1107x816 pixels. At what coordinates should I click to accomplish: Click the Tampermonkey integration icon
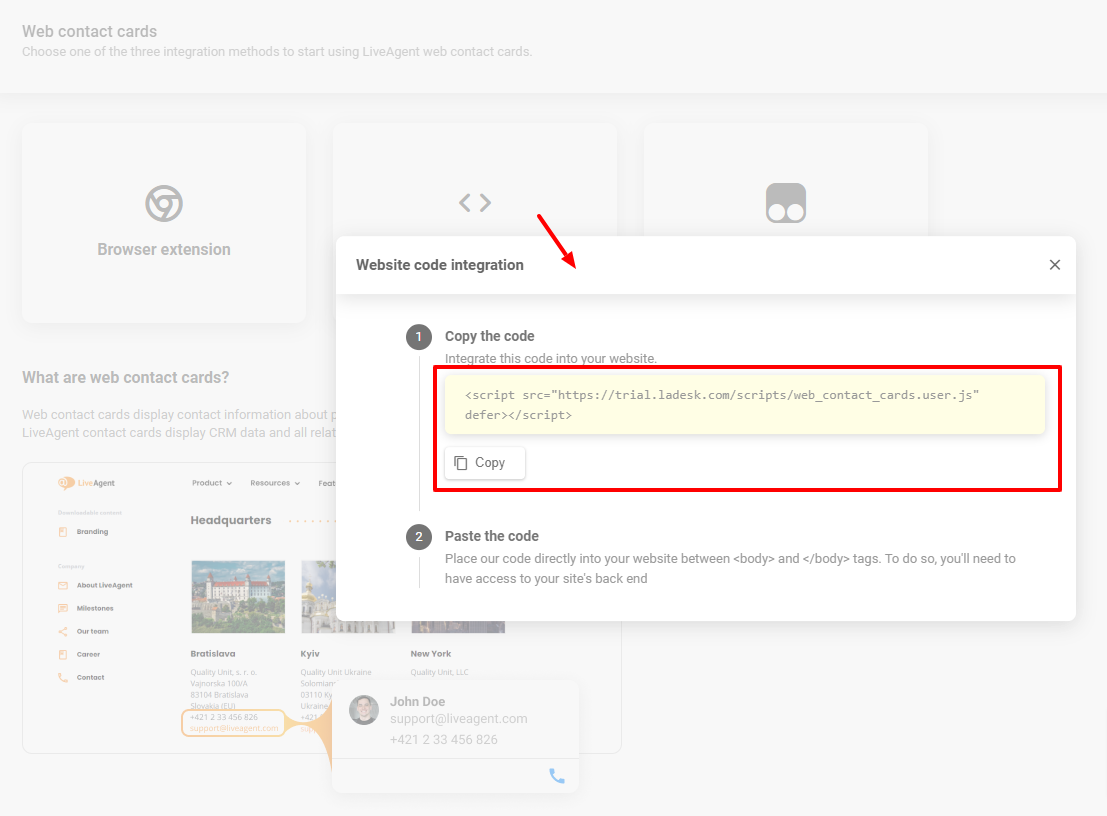(785, 203)
